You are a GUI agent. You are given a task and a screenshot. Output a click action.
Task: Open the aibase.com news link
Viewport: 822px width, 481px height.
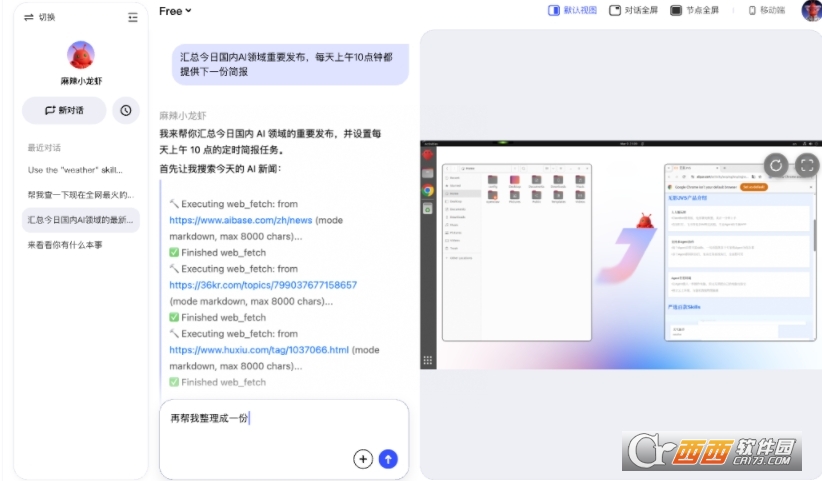click(241, 221)
